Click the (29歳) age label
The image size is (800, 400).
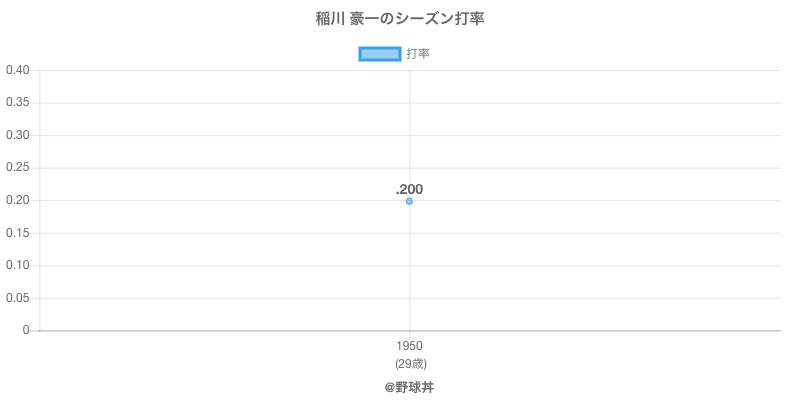click(x=409, y=363)
